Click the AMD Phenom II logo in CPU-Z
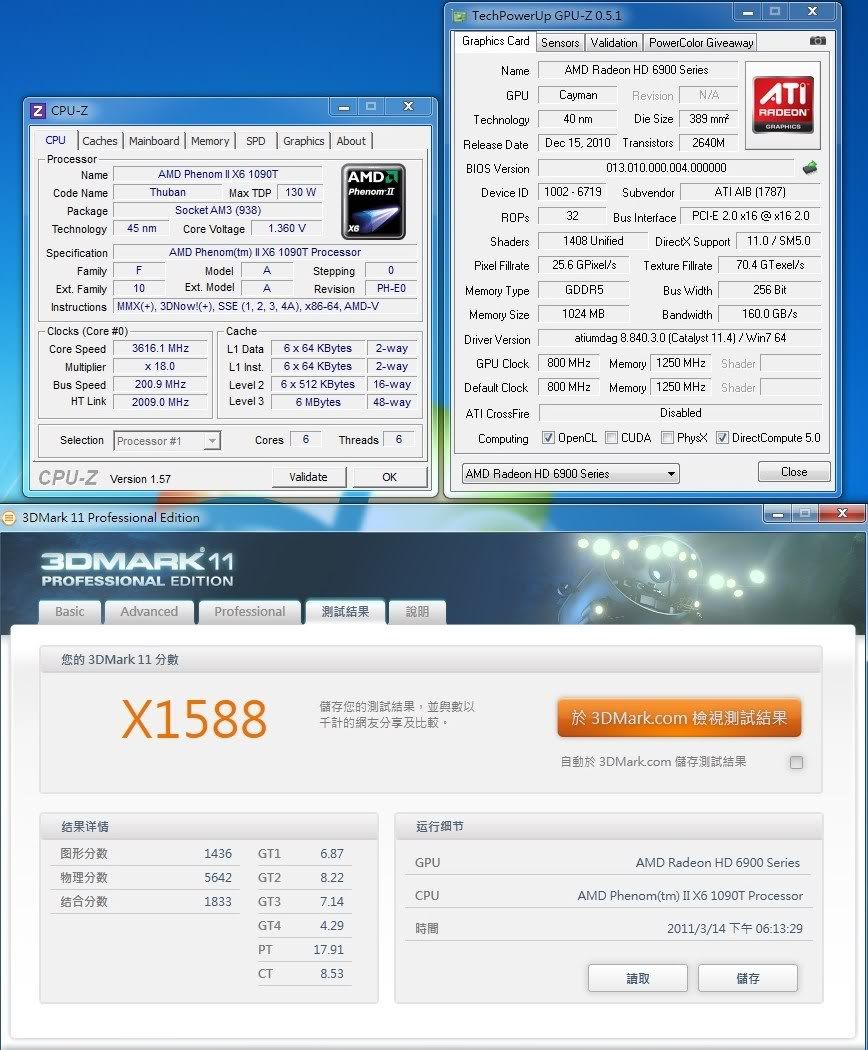This screenshot has height=1050, width=868. pos(373,202)
